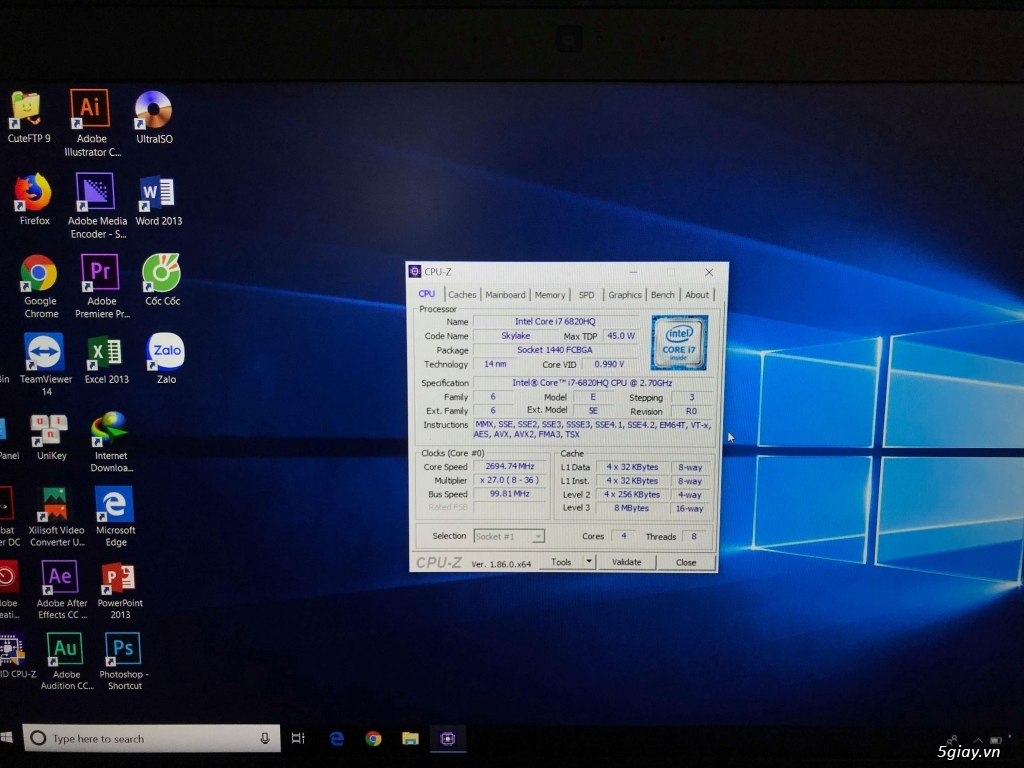Click the core speed value '2694.74 MHz'
The image size is (1024, 768).
click(x=509, y=466)
